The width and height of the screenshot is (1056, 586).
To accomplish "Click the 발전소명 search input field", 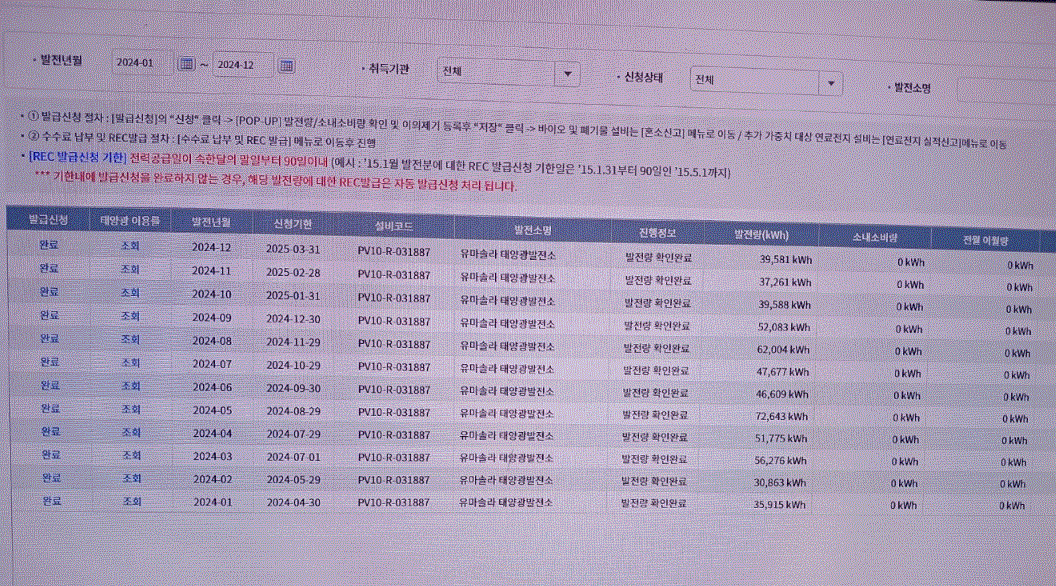I will 1006,91.
